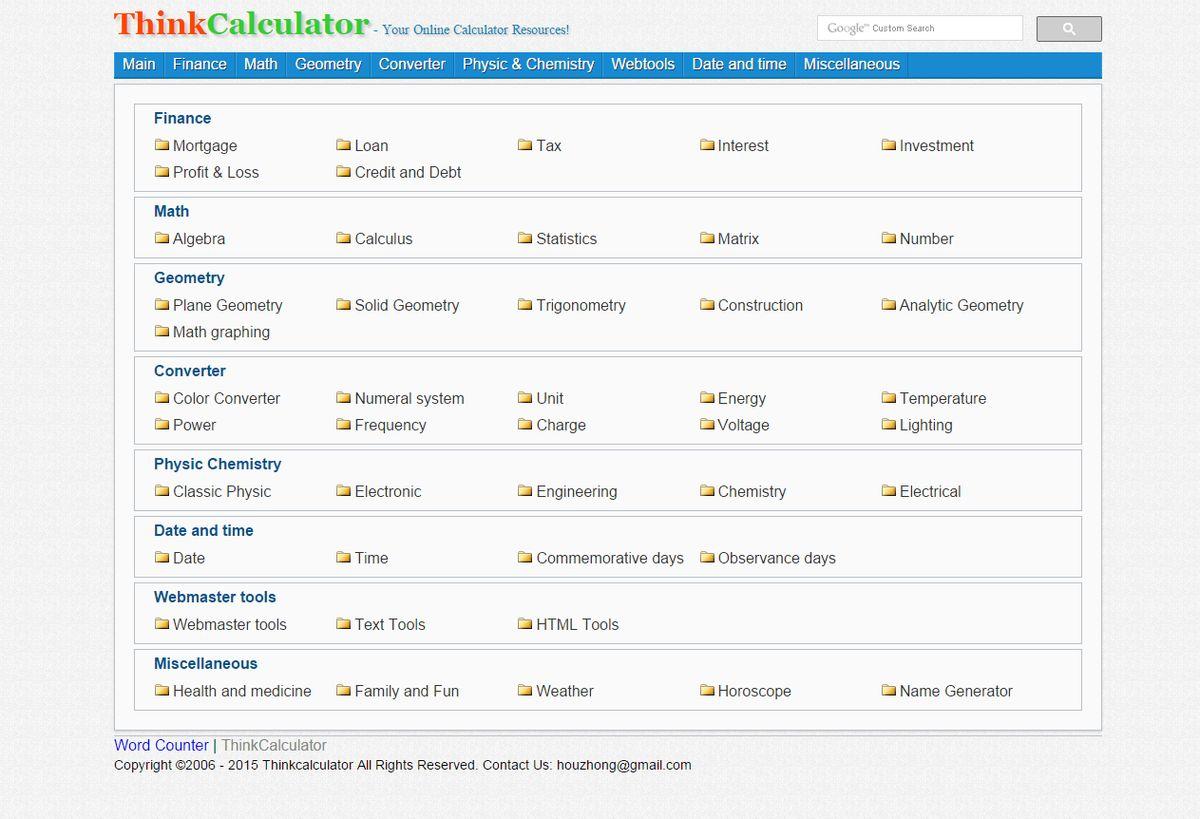The width and height of the screenshot is (1200, 819).
Task: Click the folder icon next to Date
Action: point(162,558)
